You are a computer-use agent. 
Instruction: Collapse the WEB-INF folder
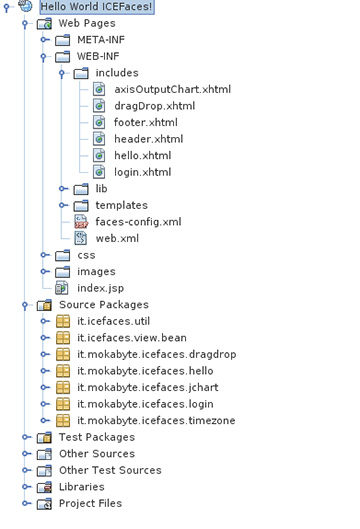click(x=44, y=57)
